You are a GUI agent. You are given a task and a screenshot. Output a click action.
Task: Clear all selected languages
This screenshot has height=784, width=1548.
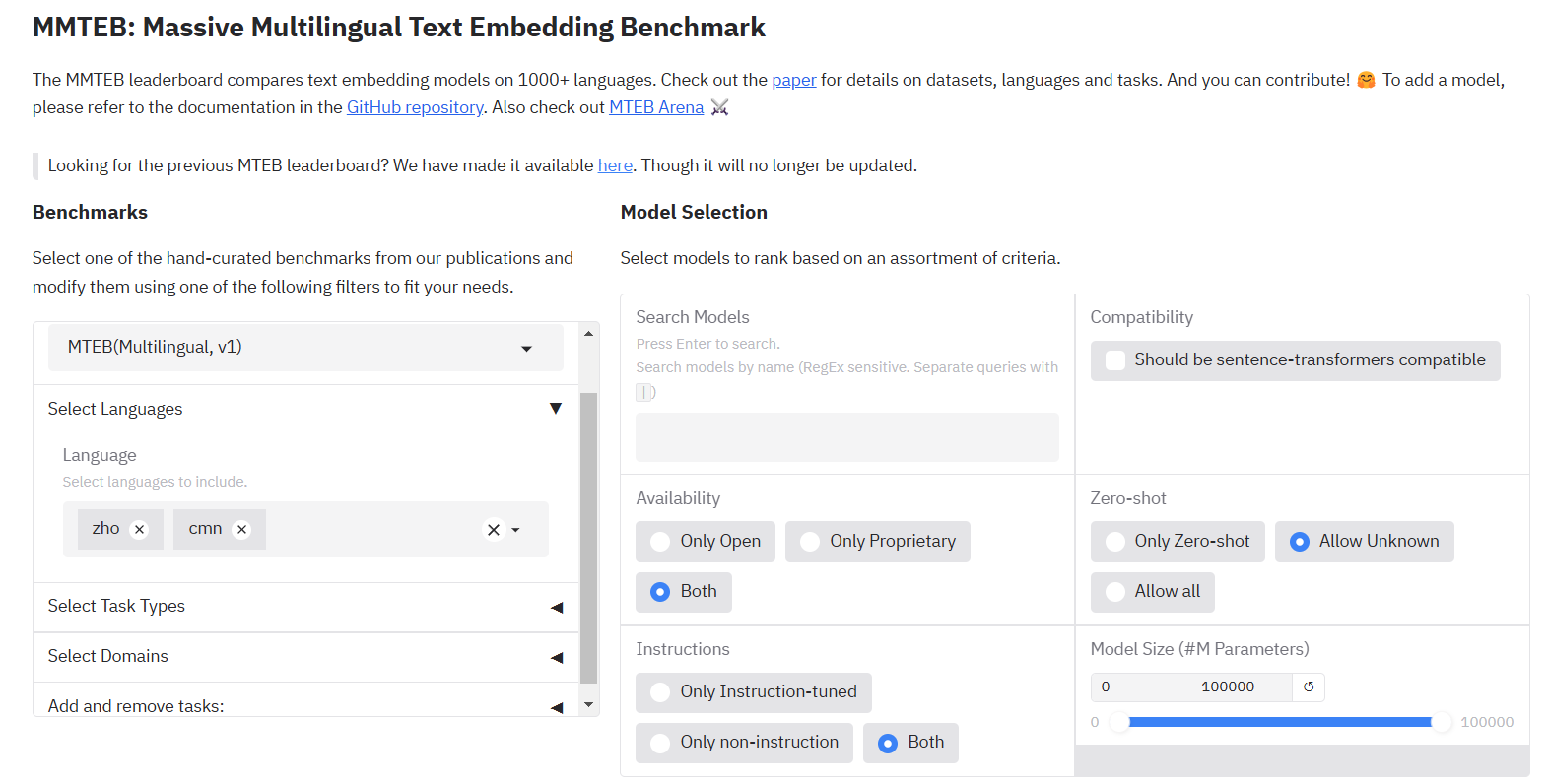click(x=493, y=530)
